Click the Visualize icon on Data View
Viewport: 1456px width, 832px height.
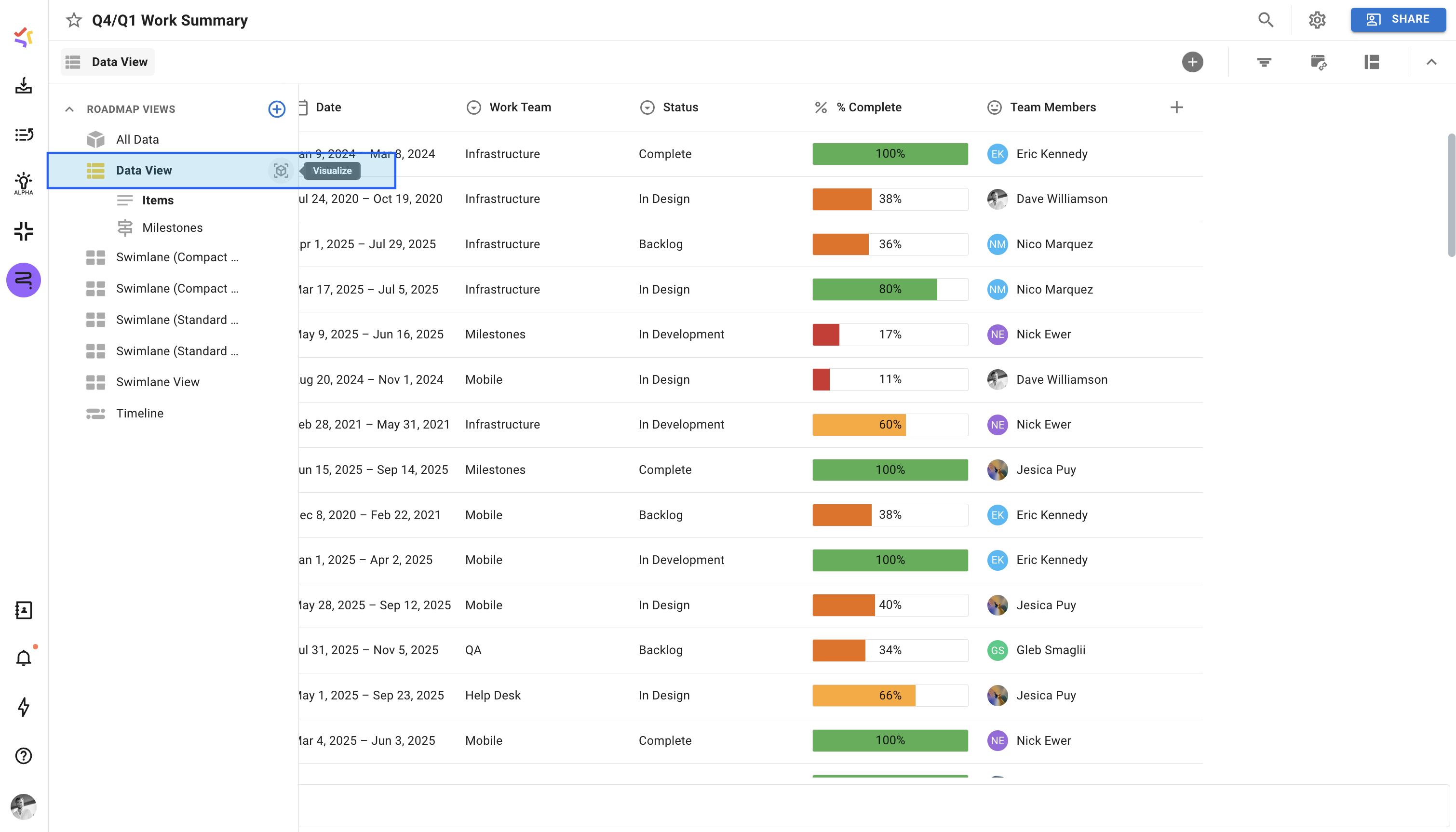click(281, 170)
